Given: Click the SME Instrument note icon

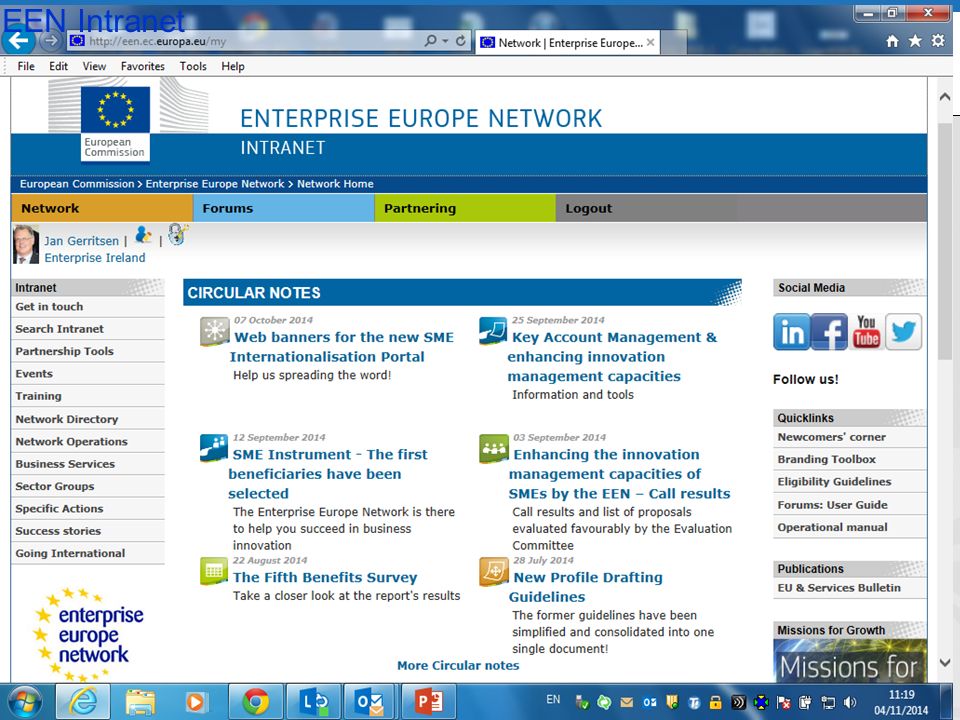Looking at the screenshot, I should [214, 448].
